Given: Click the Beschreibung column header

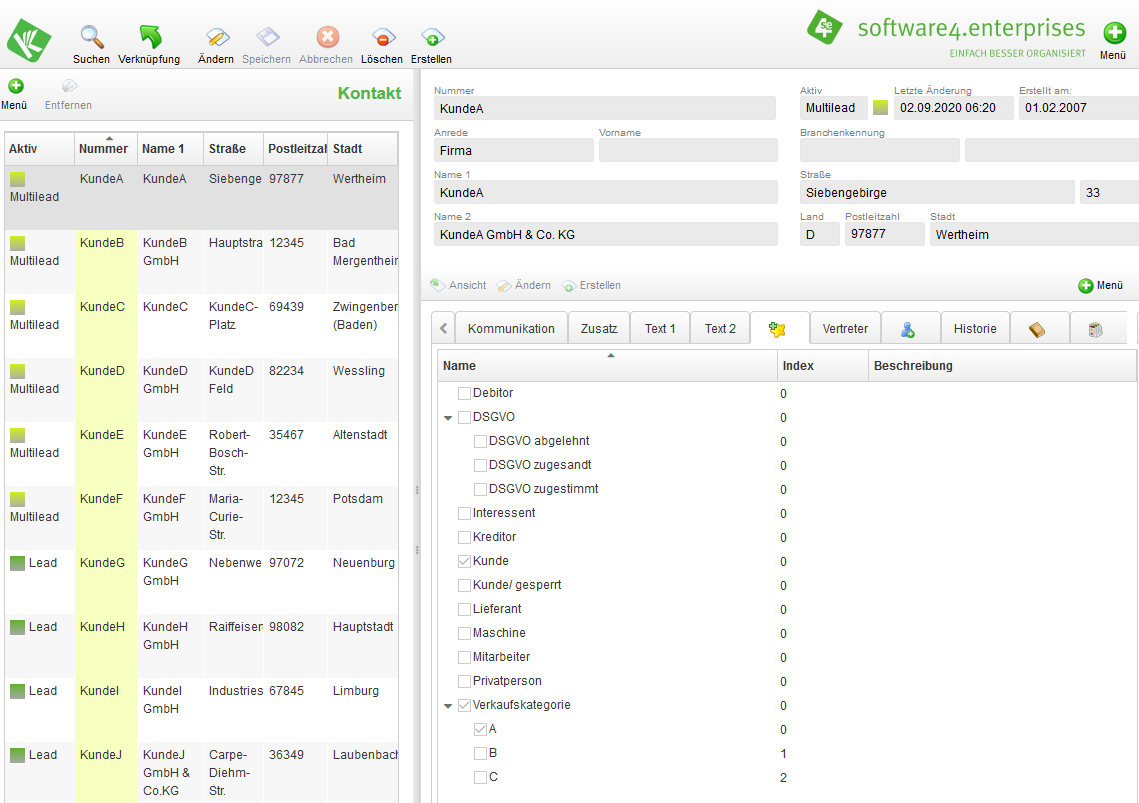Looking at the screenshot, I should 1002,366.
